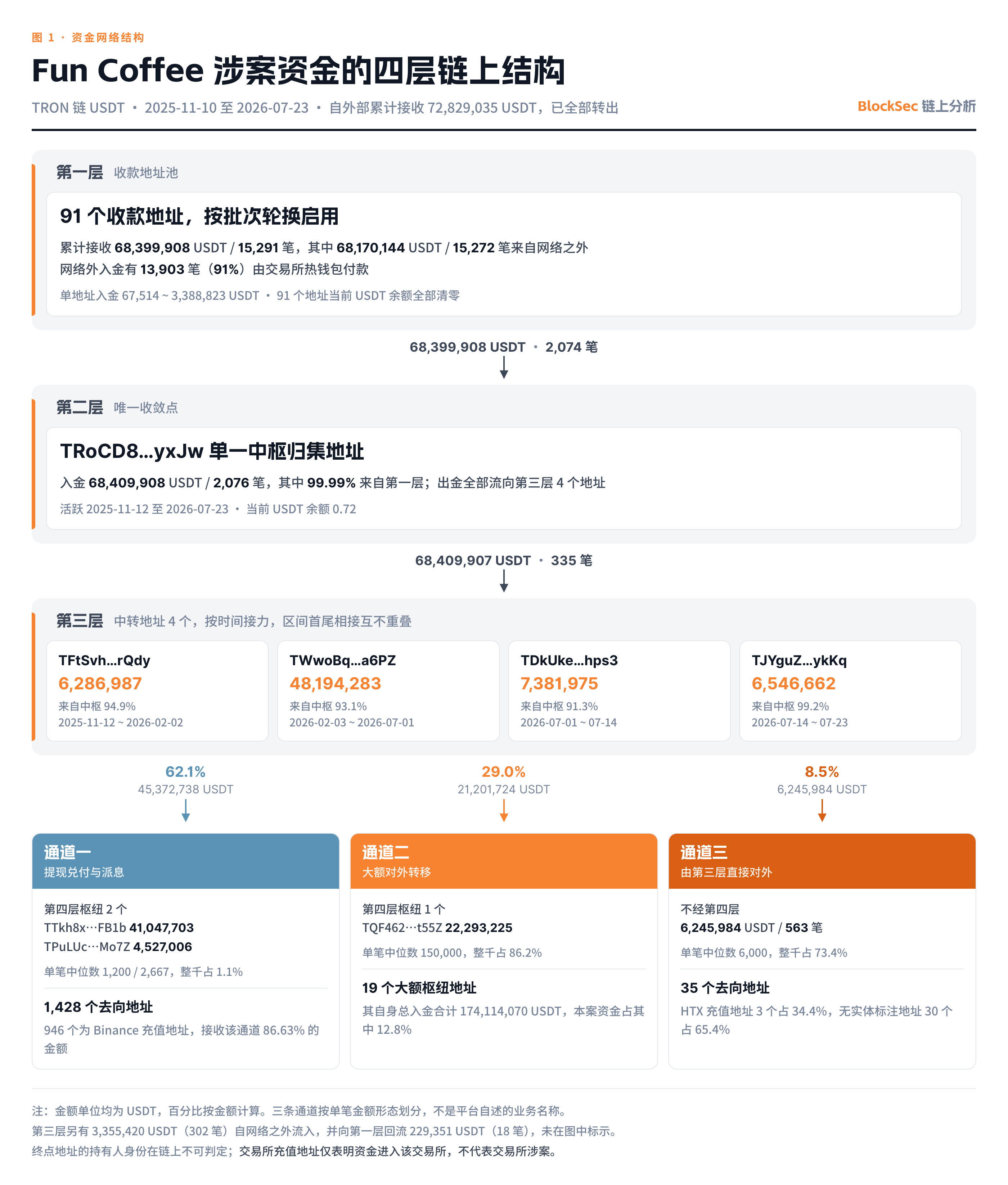Viewport: 1008px width, 1185px height.
Task: Click the title "Fun Coffee 涉案资金的四层链上结构"
Action: tap(298, 70)
